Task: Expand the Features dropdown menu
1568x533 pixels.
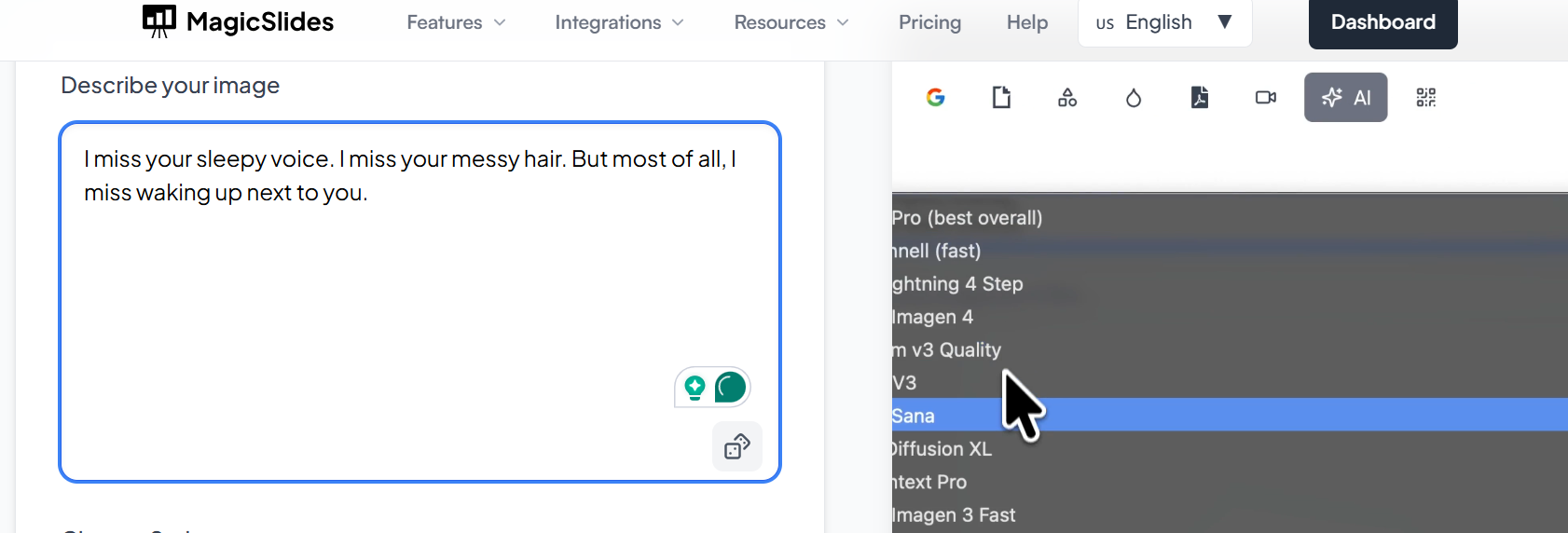Action: [x=456, y=22]
